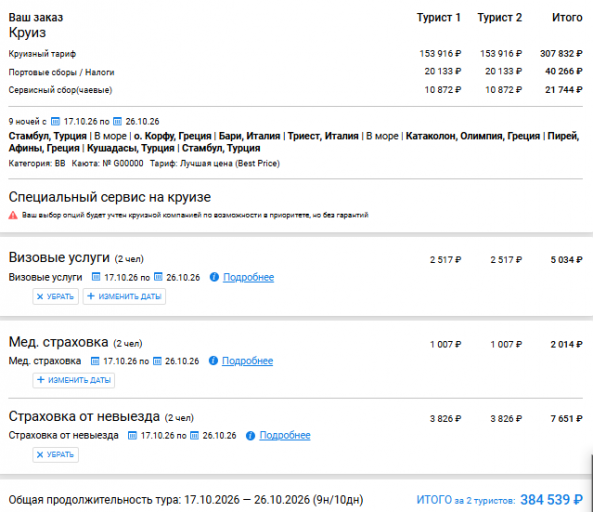Screen dimensions: 593x512
Task: Click medical insurance info icon
Action: (213, 361)
